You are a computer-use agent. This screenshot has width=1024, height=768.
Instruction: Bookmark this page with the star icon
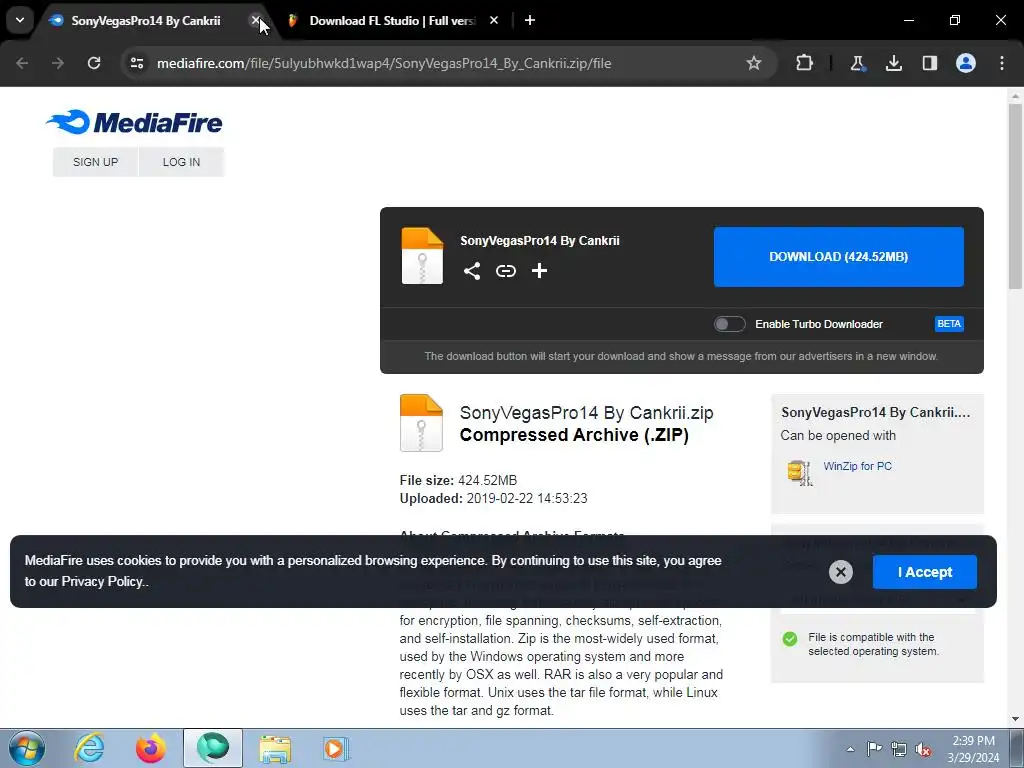[754, 63]
